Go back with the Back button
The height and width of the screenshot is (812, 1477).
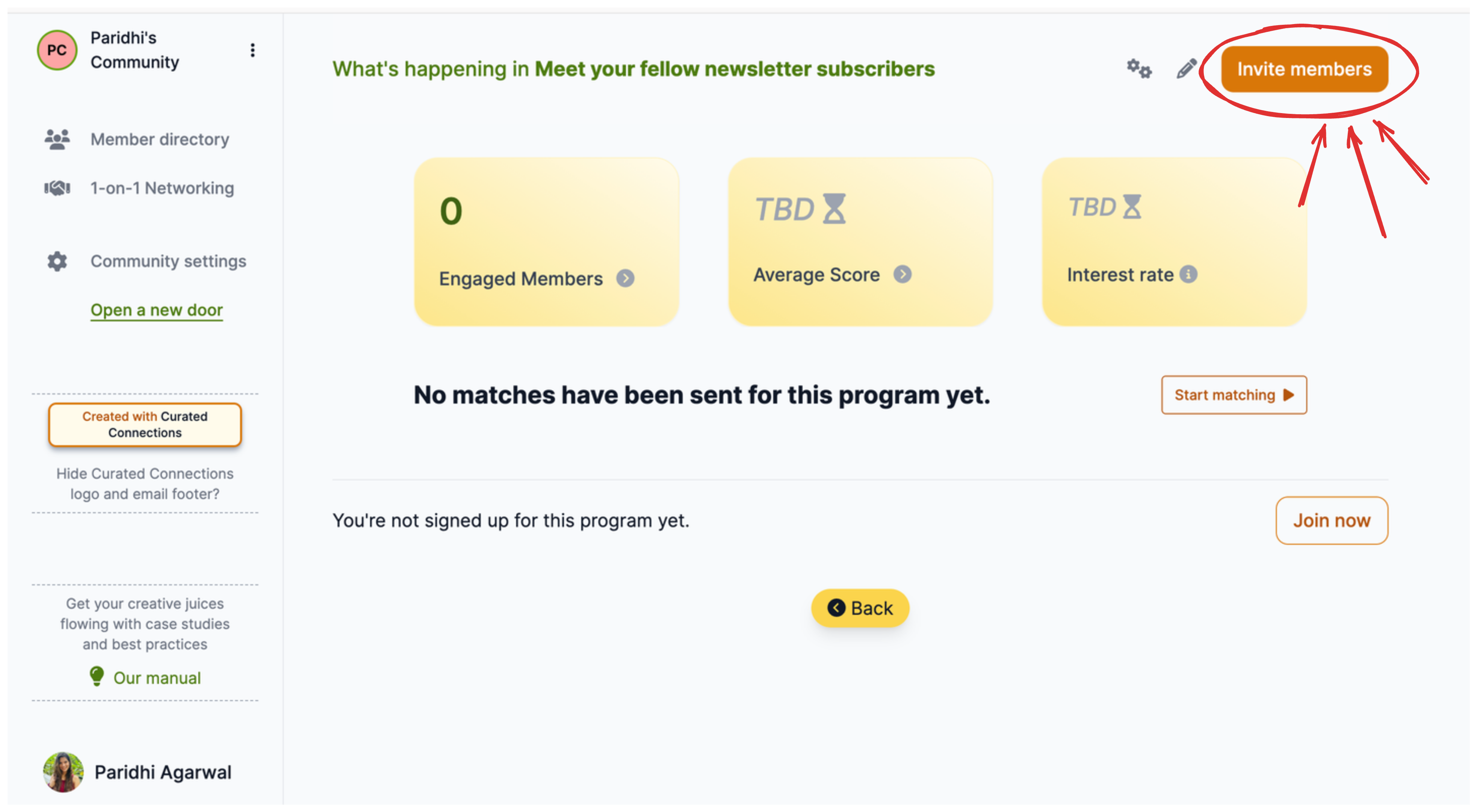tap(860, 608)
